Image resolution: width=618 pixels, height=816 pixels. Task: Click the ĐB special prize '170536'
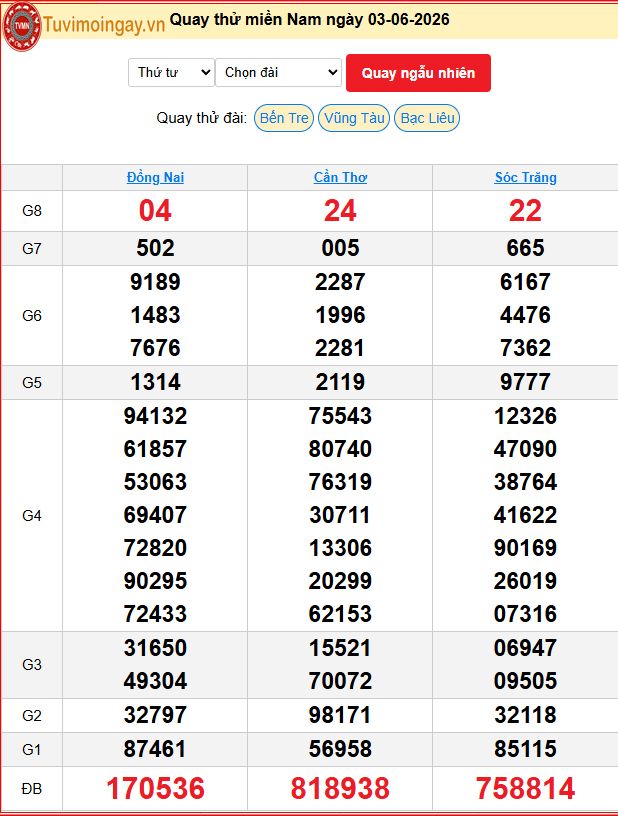click(155, 788)
